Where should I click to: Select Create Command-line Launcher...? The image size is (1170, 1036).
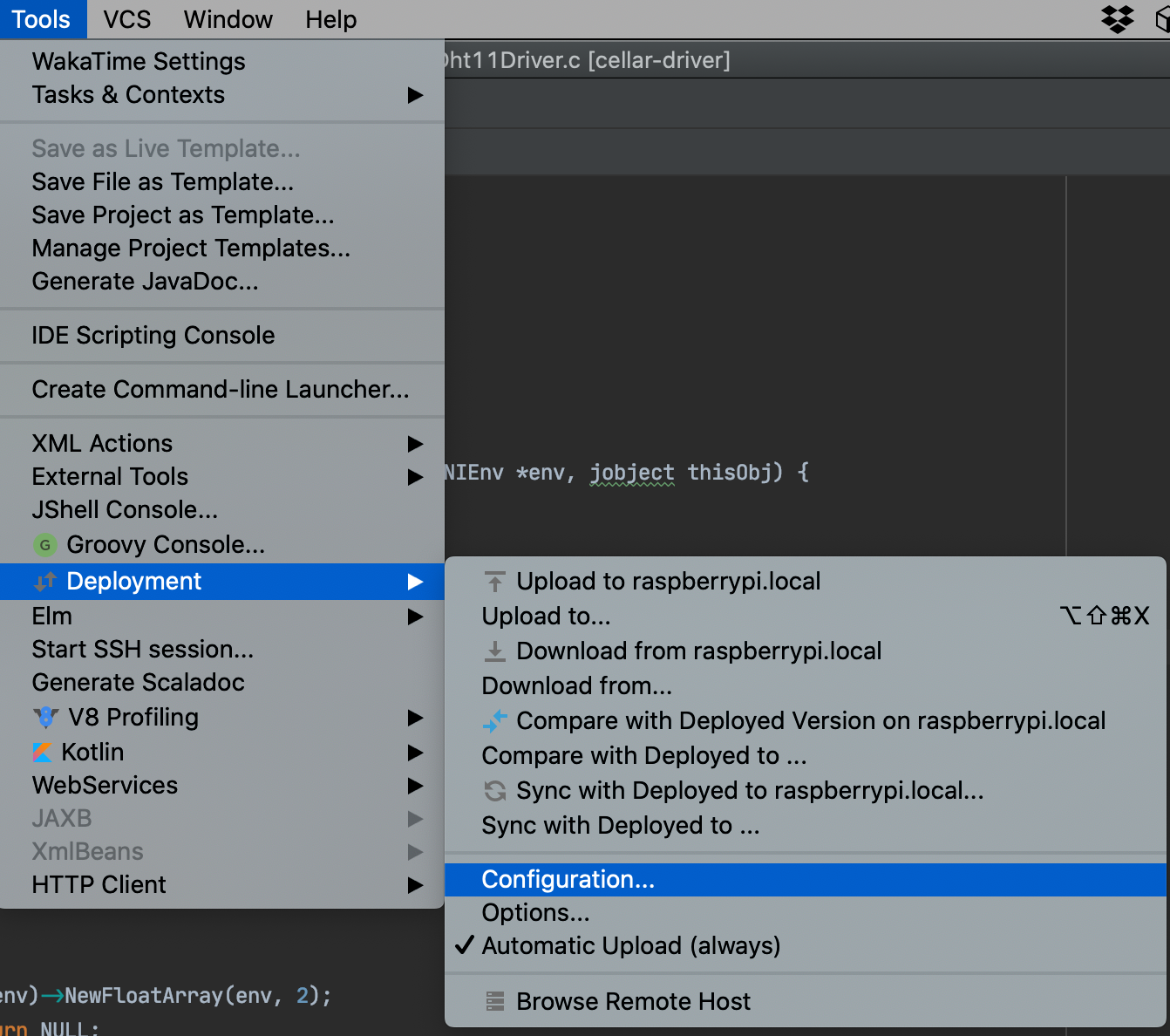pos(222,390)
